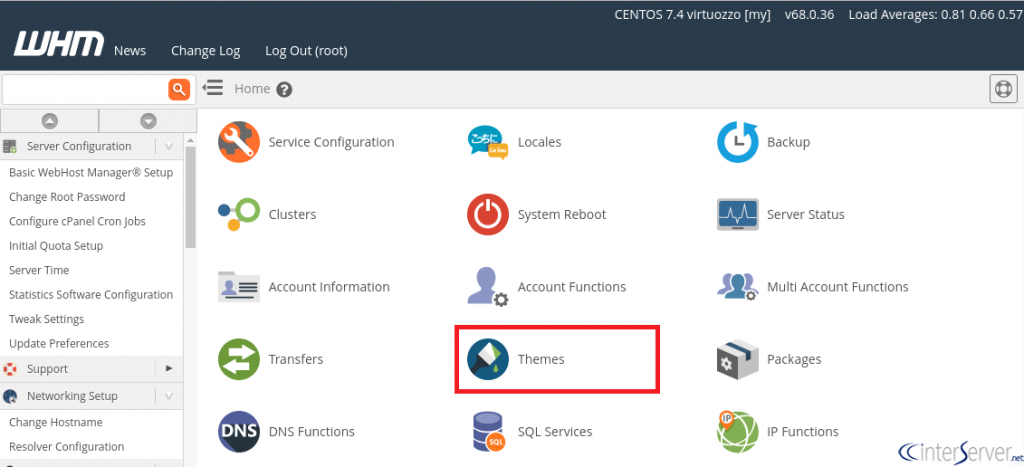
Task: Click the Networking Setup heading text
Action: coord(72,396)
